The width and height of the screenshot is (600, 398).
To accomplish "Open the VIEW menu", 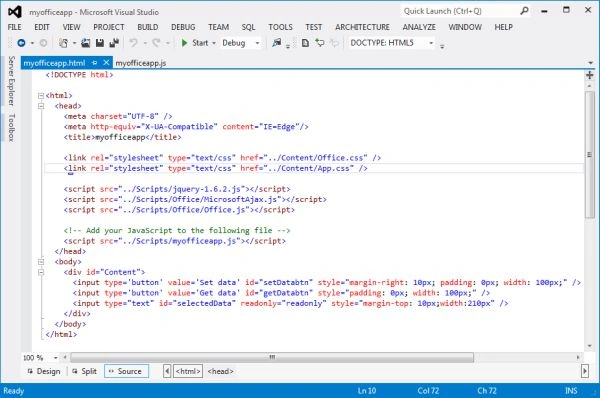I will pos(72,27).
